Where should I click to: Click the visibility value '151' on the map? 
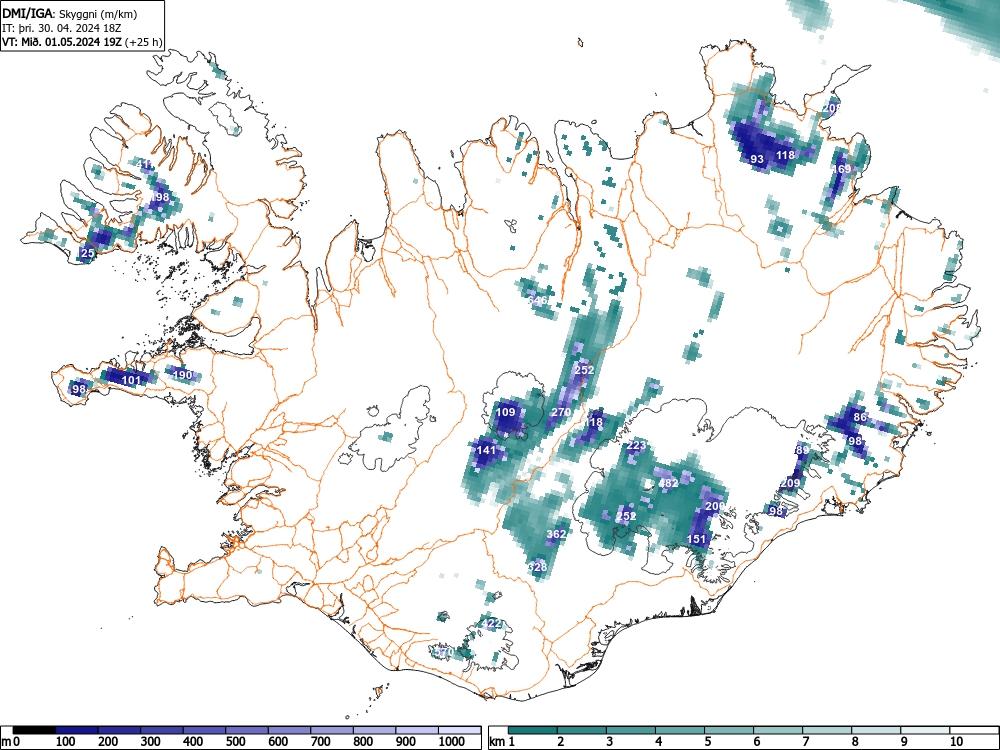coord(696,539)
